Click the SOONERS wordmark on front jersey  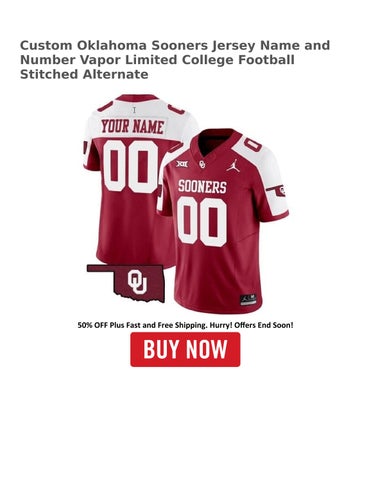[x=202, y=186]
